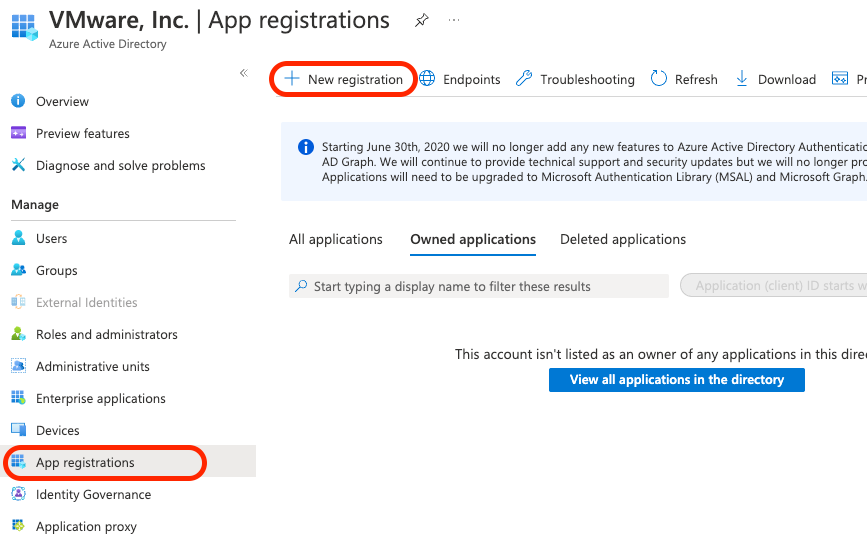
Task: Open External Identities menu item
Action: pyautogui.click(x=86, y=302)
